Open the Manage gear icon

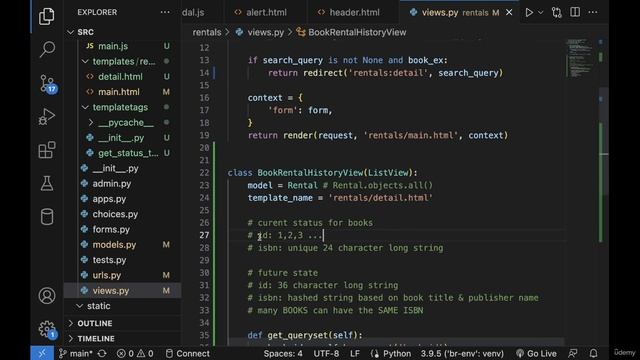[x=48, y=329]
